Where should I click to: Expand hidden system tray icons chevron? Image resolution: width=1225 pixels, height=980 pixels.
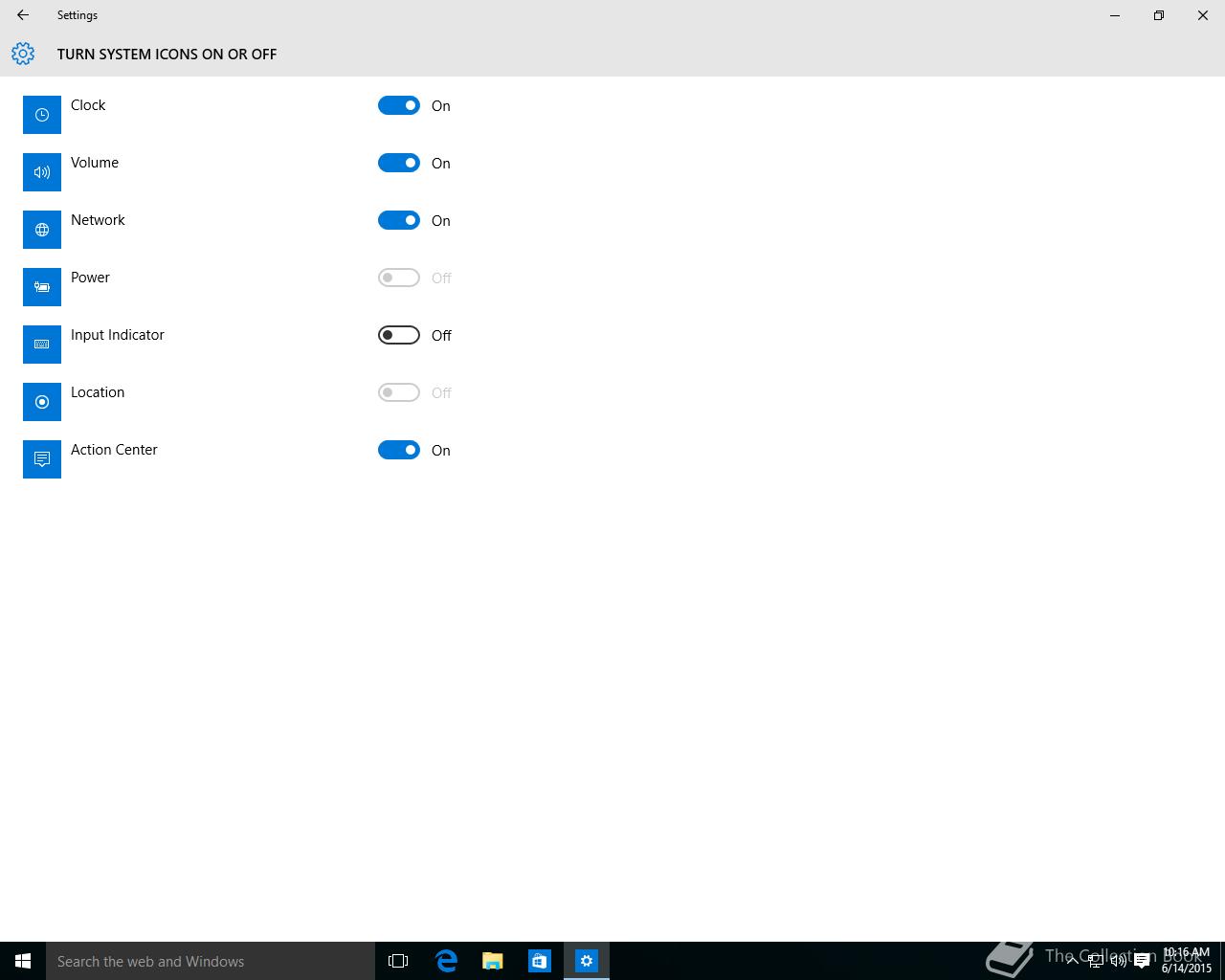pos(1072,960)
